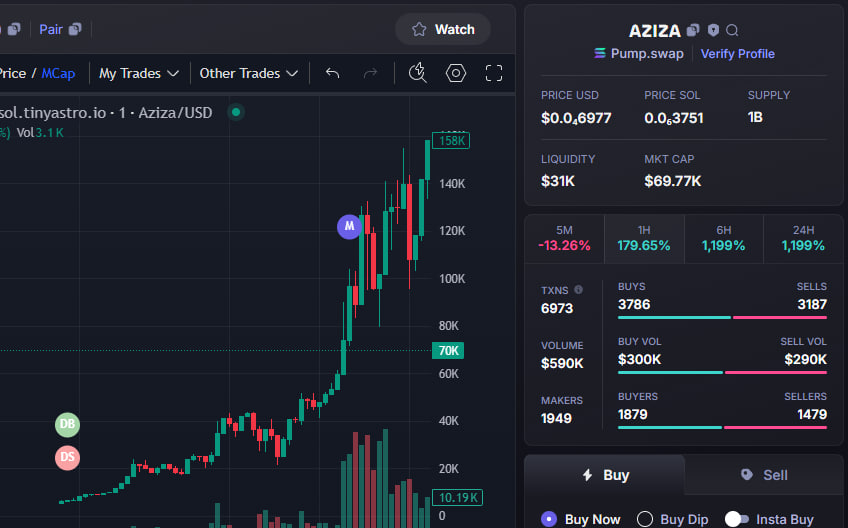Click the buy vol versus sell vol bar
The width and height of the screenshot is (848, 528).
[723, 372]
